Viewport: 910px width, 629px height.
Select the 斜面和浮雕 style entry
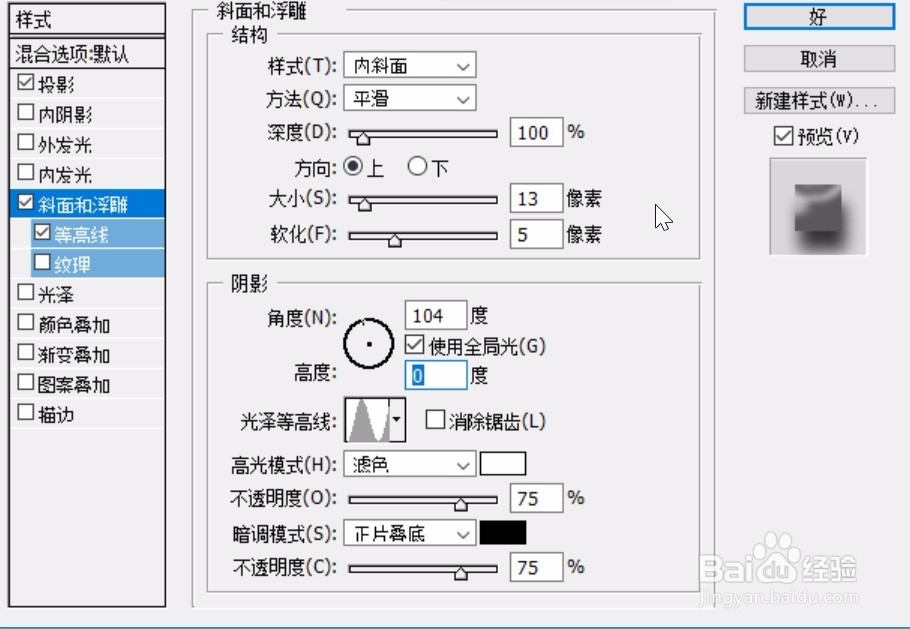tap(85, 202)
